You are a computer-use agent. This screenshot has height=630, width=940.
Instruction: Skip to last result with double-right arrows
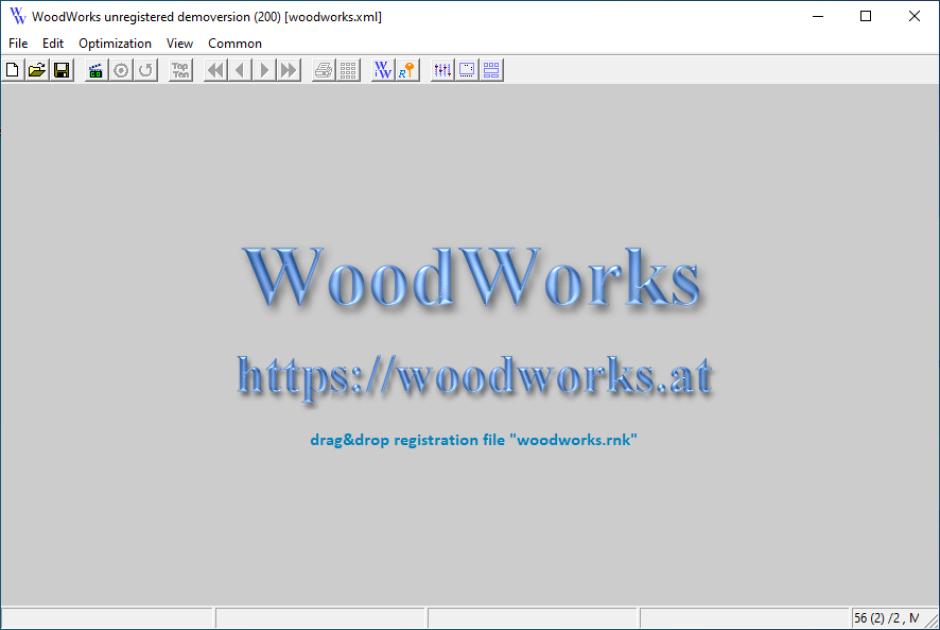[x=288, y=70]
